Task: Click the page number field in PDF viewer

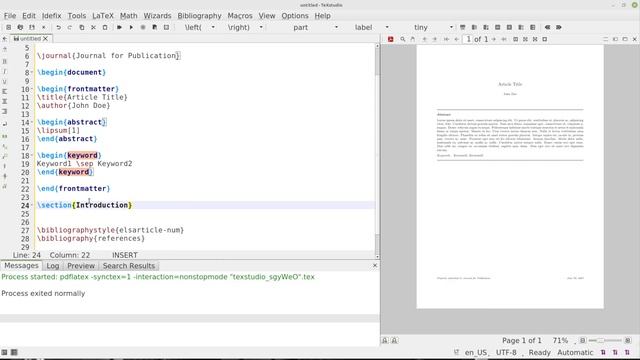Action: tap(469, 39)
